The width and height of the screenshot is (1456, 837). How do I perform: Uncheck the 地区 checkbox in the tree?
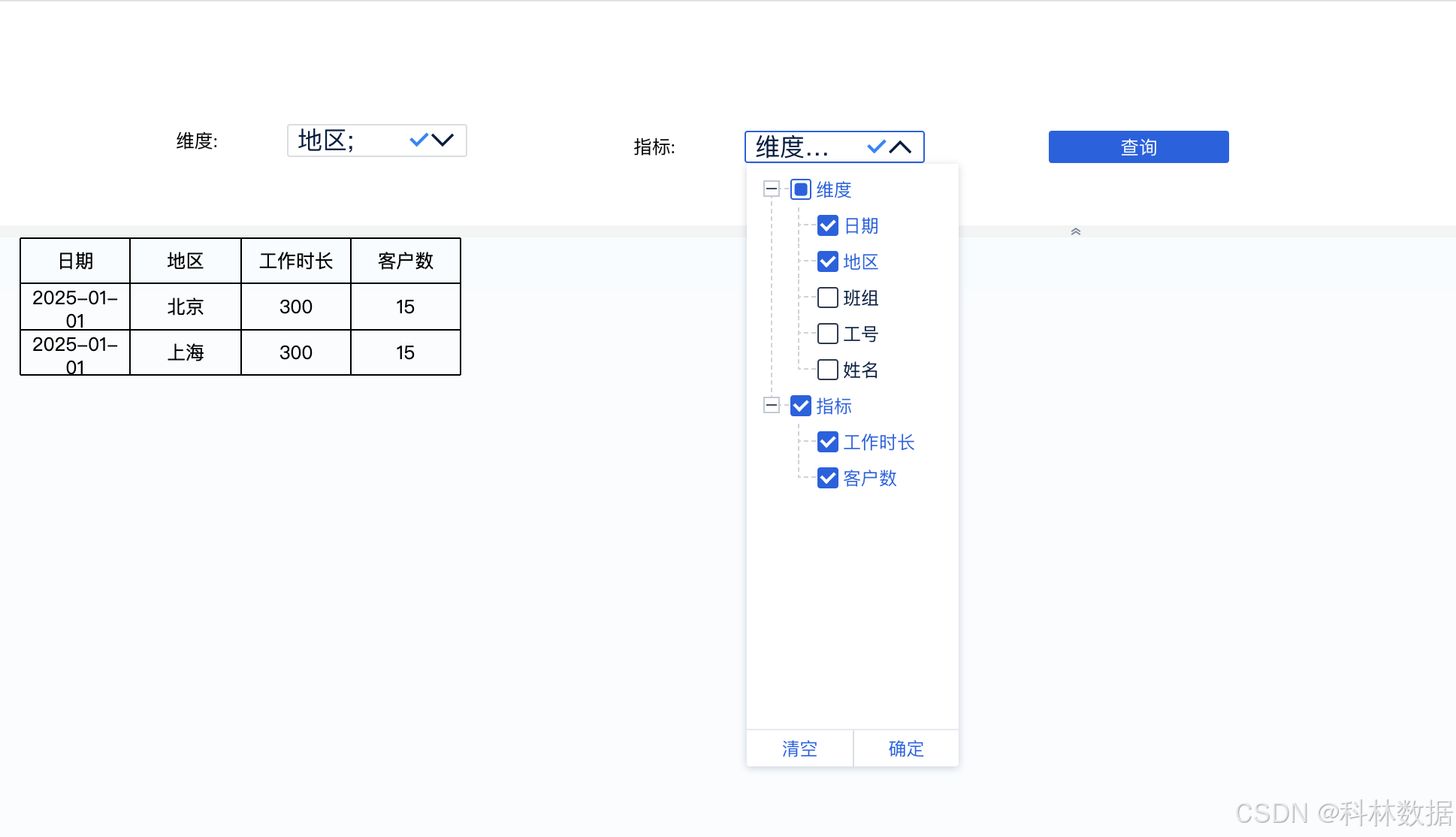click(827, 261)
